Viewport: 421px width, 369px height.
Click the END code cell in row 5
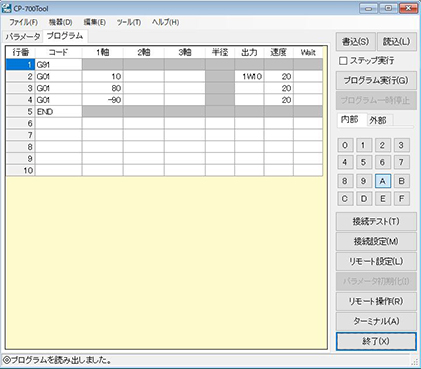(x=58, y=112)
